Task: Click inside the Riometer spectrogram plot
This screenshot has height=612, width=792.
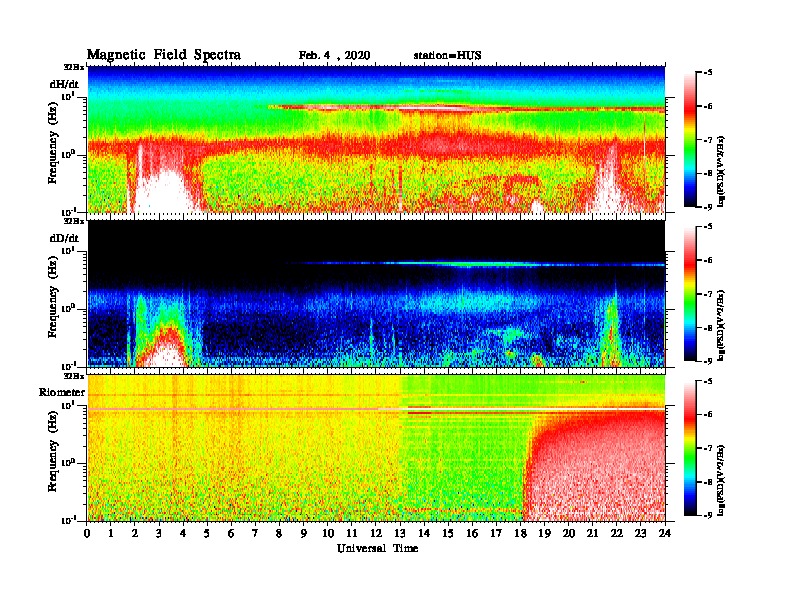Action: [376, 448]
